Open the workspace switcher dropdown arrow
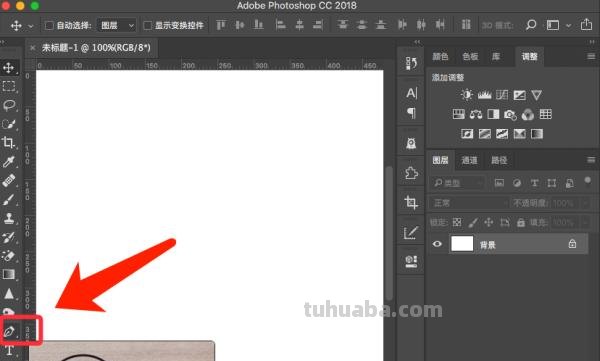 tap(569, 26)
